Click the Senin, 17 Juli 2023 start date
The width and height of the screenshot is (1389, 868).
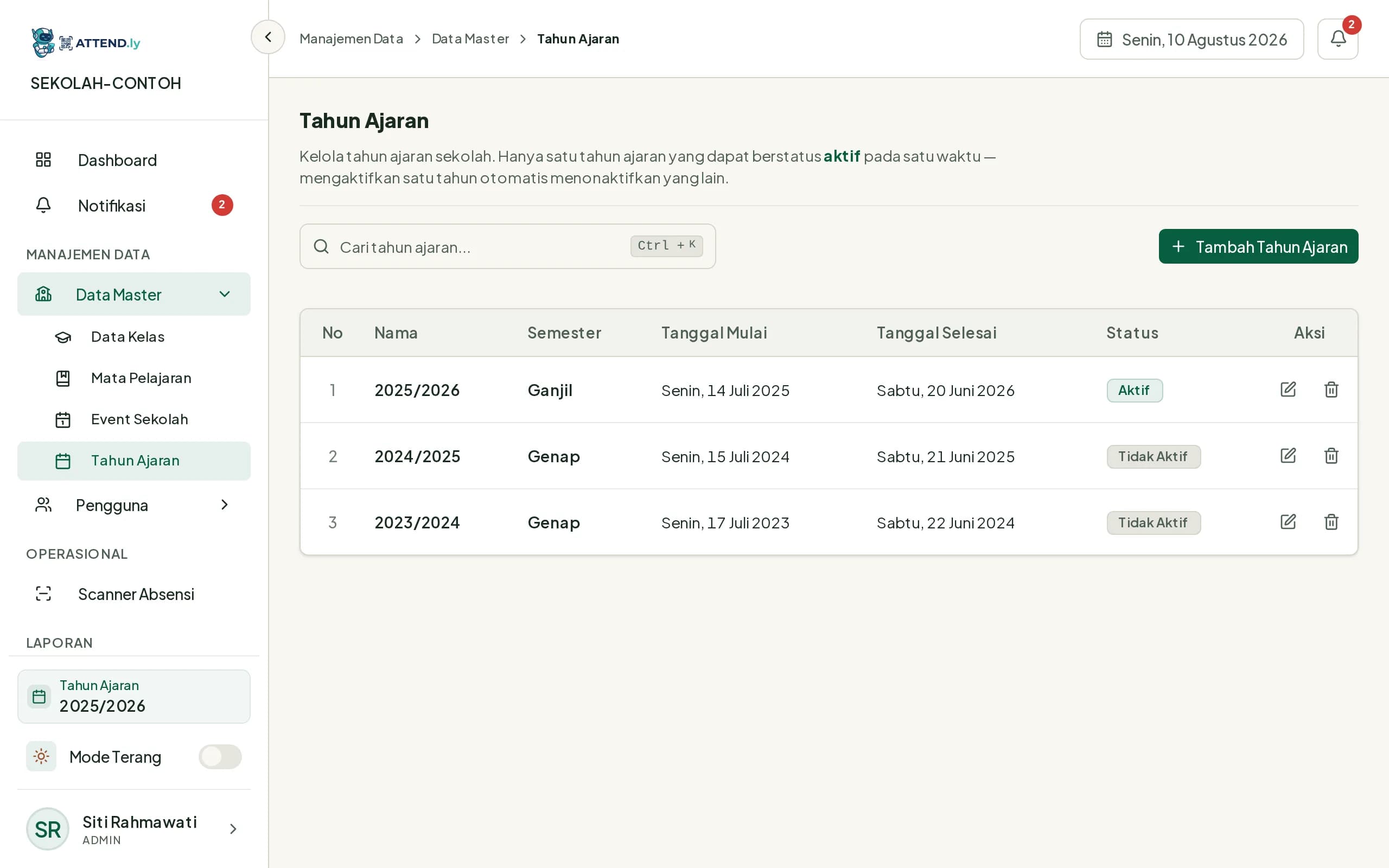tap(725, 522)
